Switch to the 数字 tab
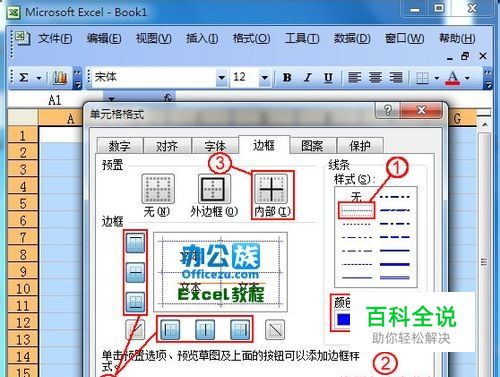 click(x=120, y=146)
